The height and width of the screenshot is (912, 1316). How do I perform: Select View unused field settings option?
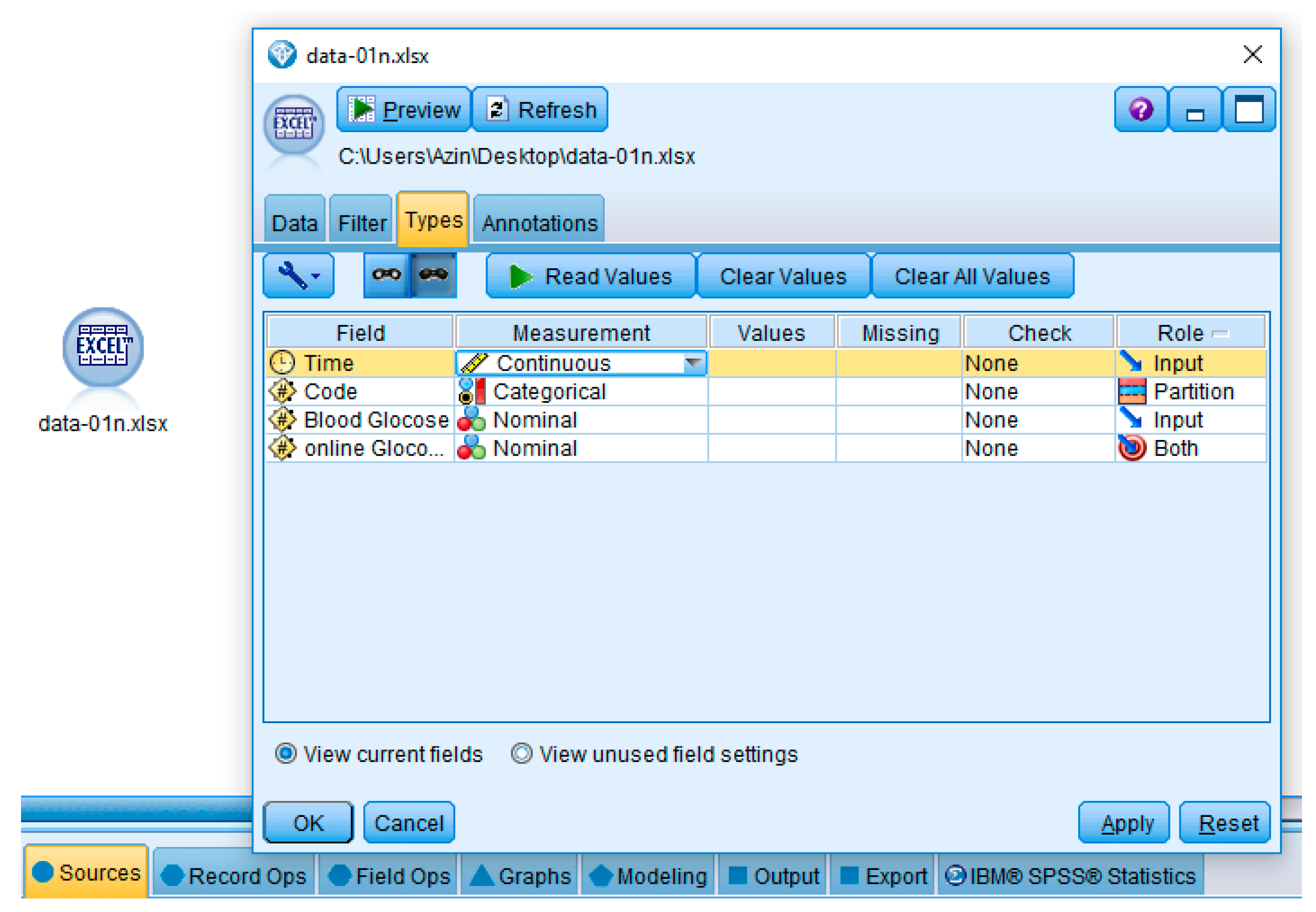(521, 753)
